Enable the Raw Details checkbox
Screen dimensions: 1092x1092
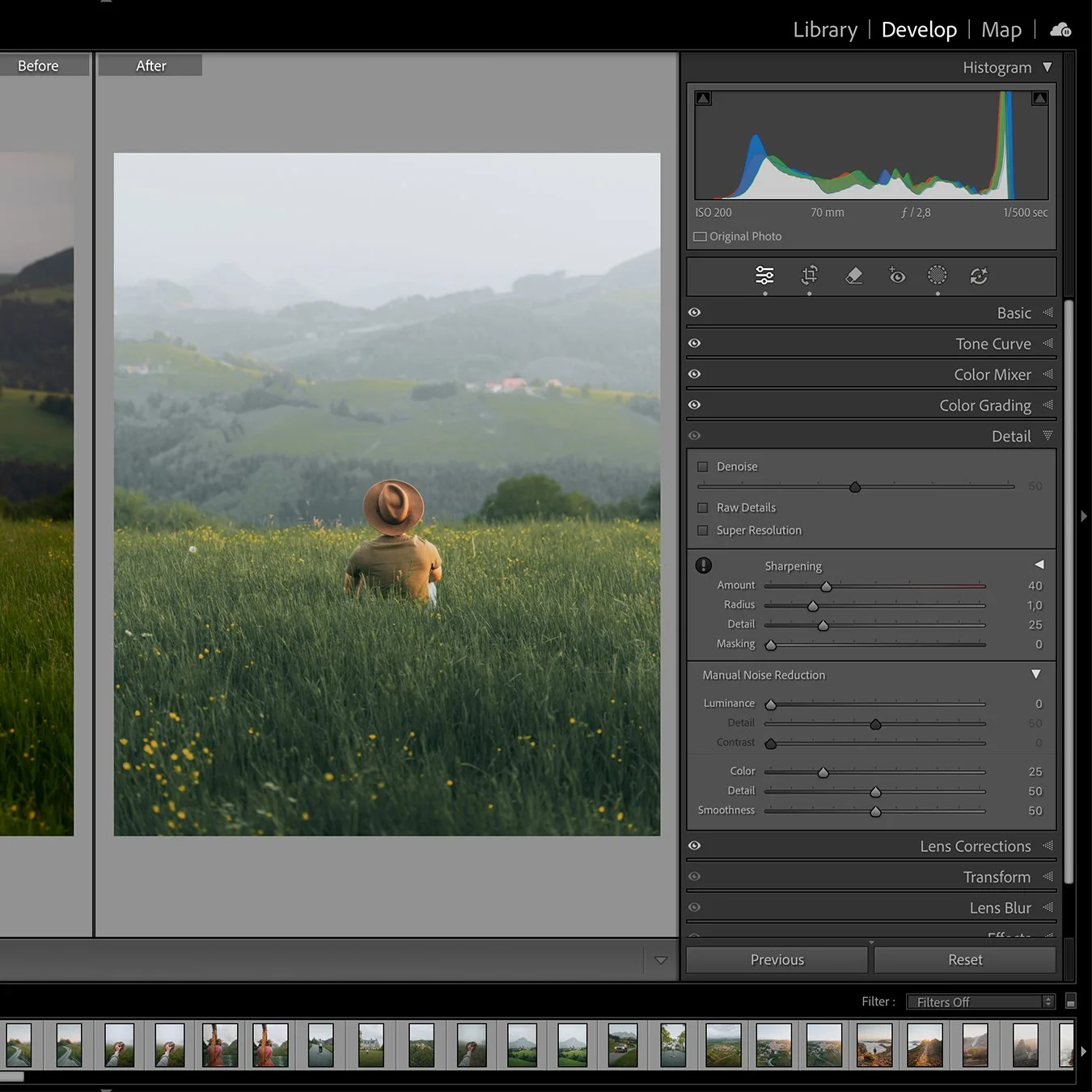(702, 508)
